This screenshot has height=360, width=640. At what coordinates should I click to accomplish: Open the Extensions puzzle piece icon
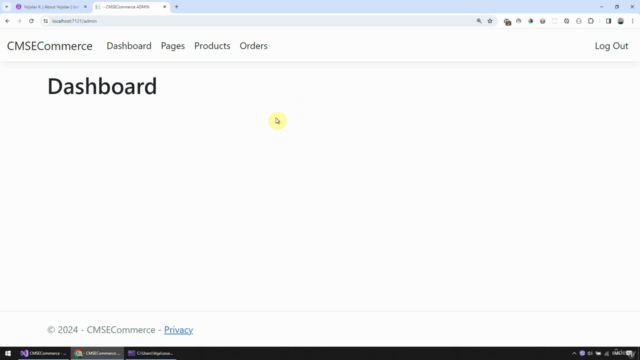pos(591,21)
